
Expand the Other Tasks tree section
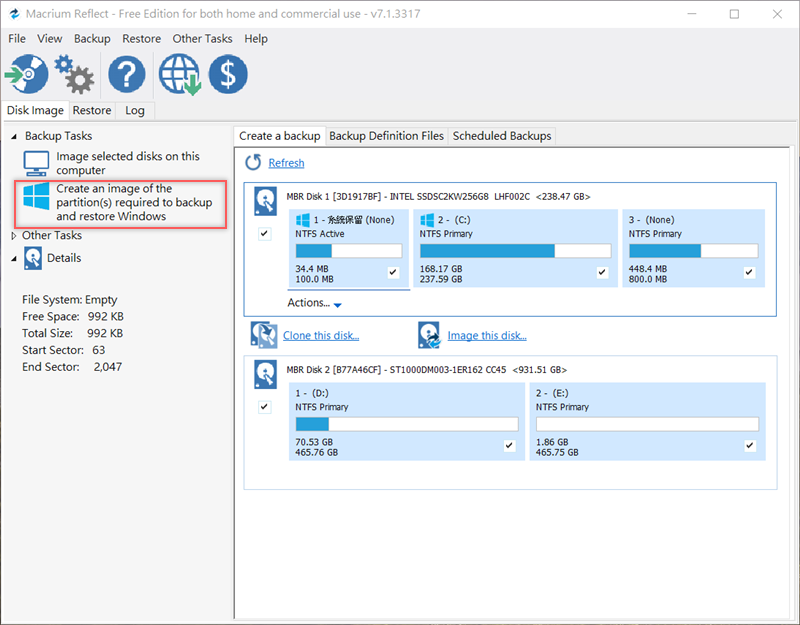coord(14,236)
